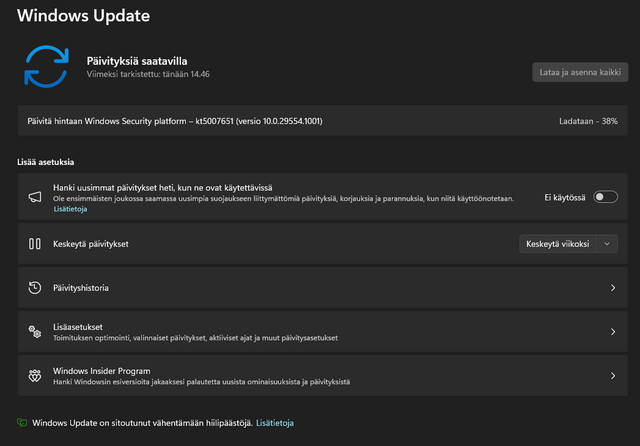The image size is (640, 446).
Task: Enable the Hanki uusimmat päivitykset toggle
Action: click(605, 197)
